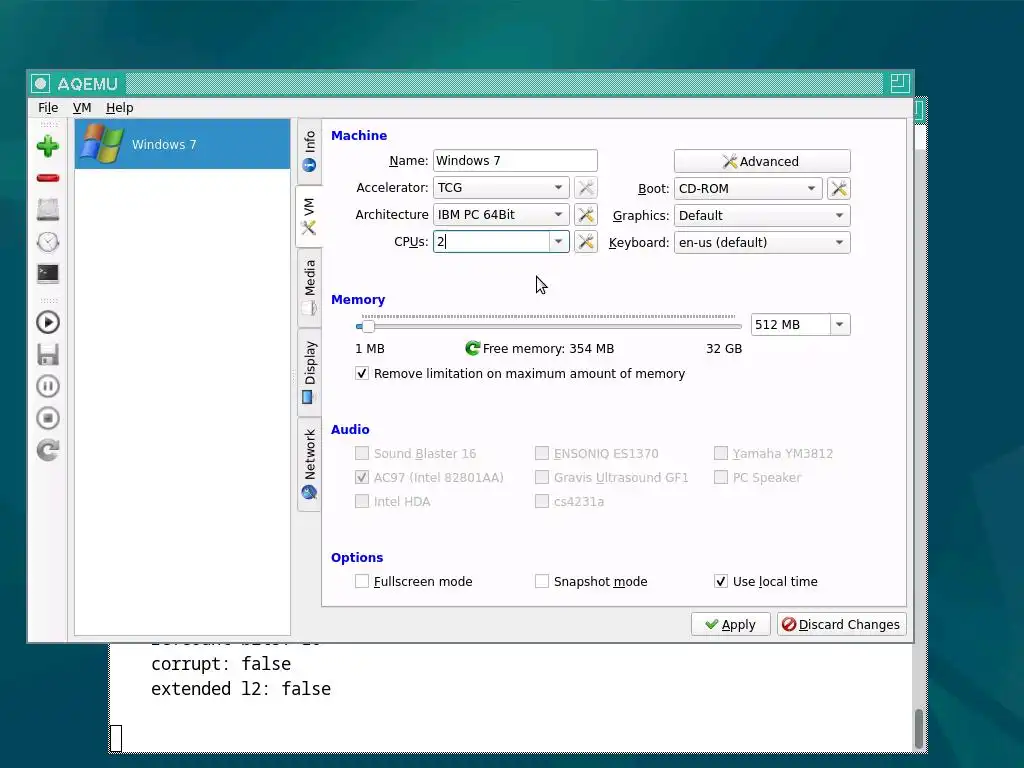Switch to the Display side tab
Screen dimensions: 1024x768
(310, 372)
